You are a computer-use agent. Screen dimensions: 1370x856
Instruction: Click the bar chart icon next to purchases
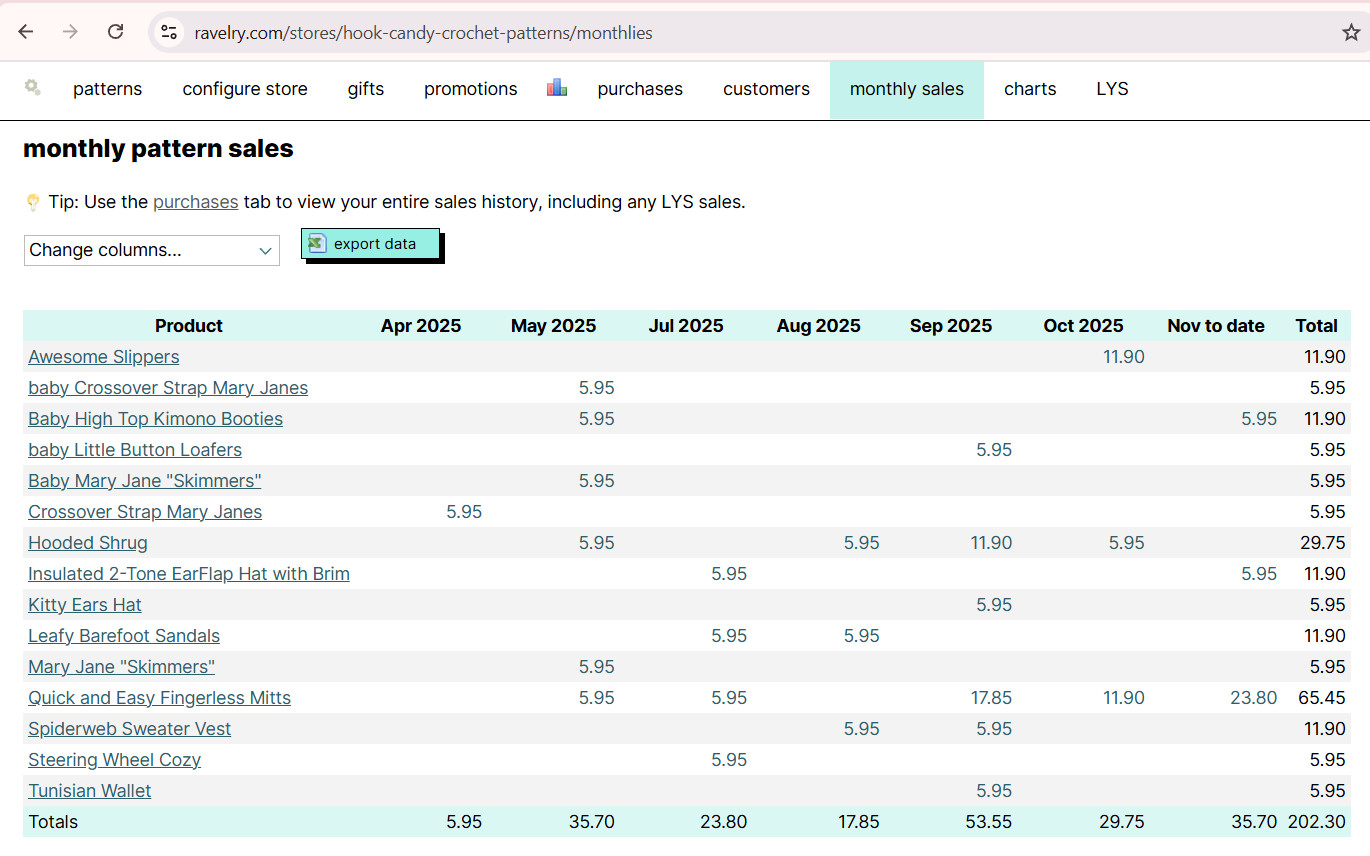pyautogui.click(x=557, y=88)
